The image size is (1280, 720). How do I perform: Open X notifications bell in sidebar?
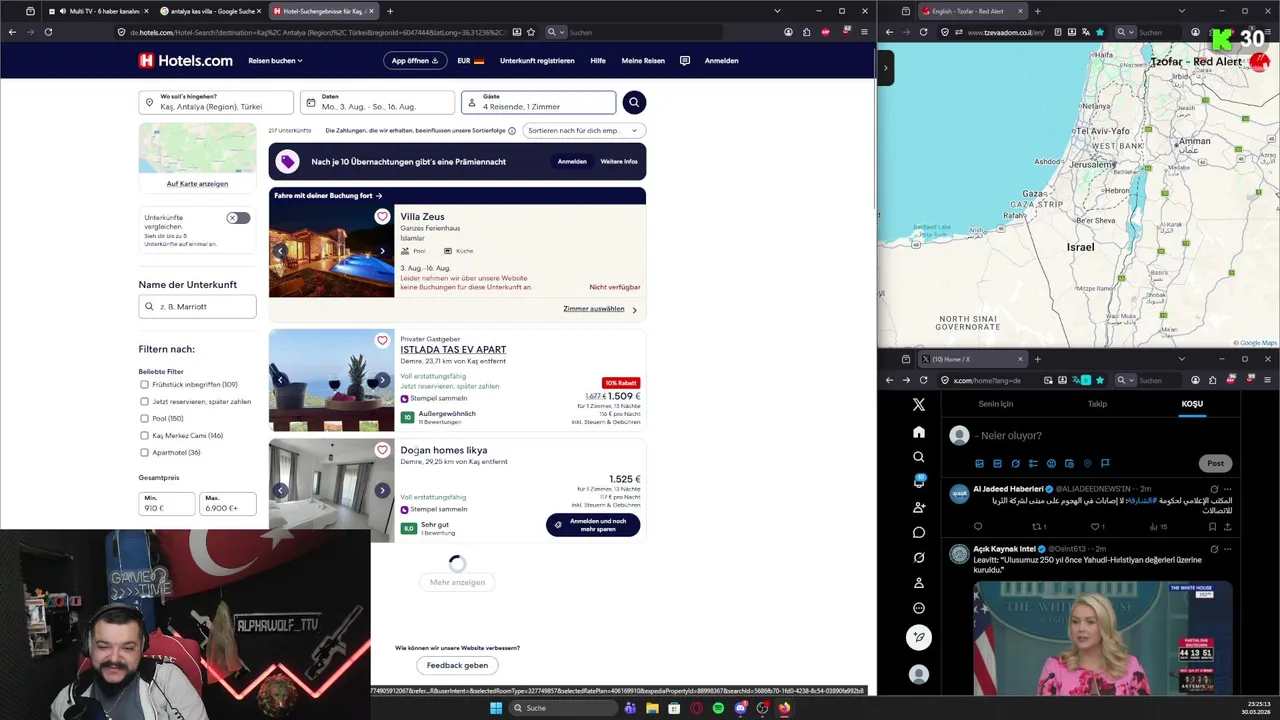point(919,482)
